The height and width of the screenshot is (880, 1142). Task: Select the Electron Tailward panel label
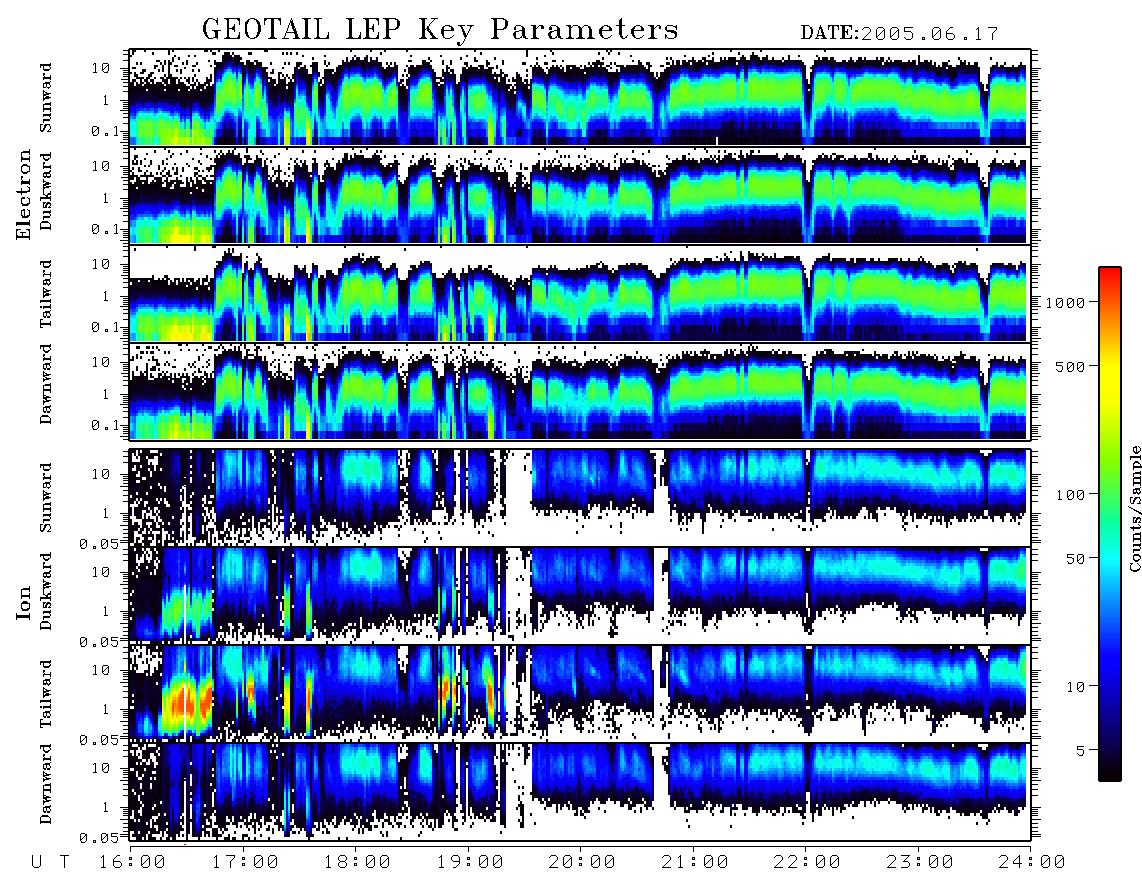point(46,294)
